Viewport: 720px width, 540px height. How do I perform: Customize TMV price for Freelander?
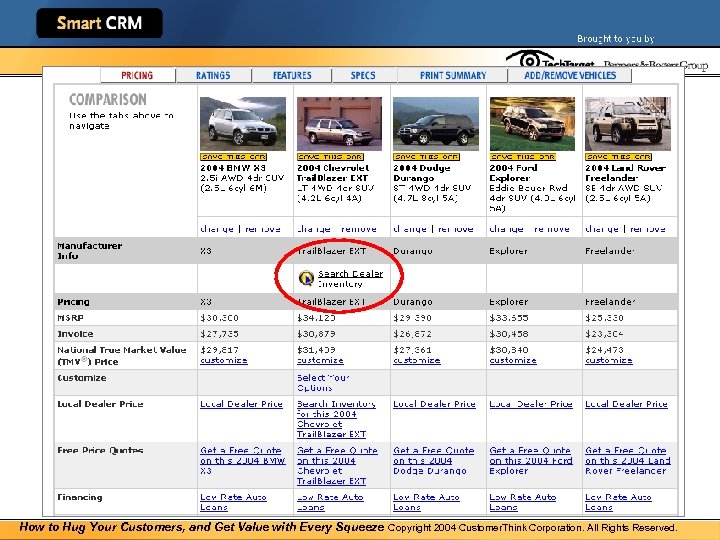tap(608, 360)
